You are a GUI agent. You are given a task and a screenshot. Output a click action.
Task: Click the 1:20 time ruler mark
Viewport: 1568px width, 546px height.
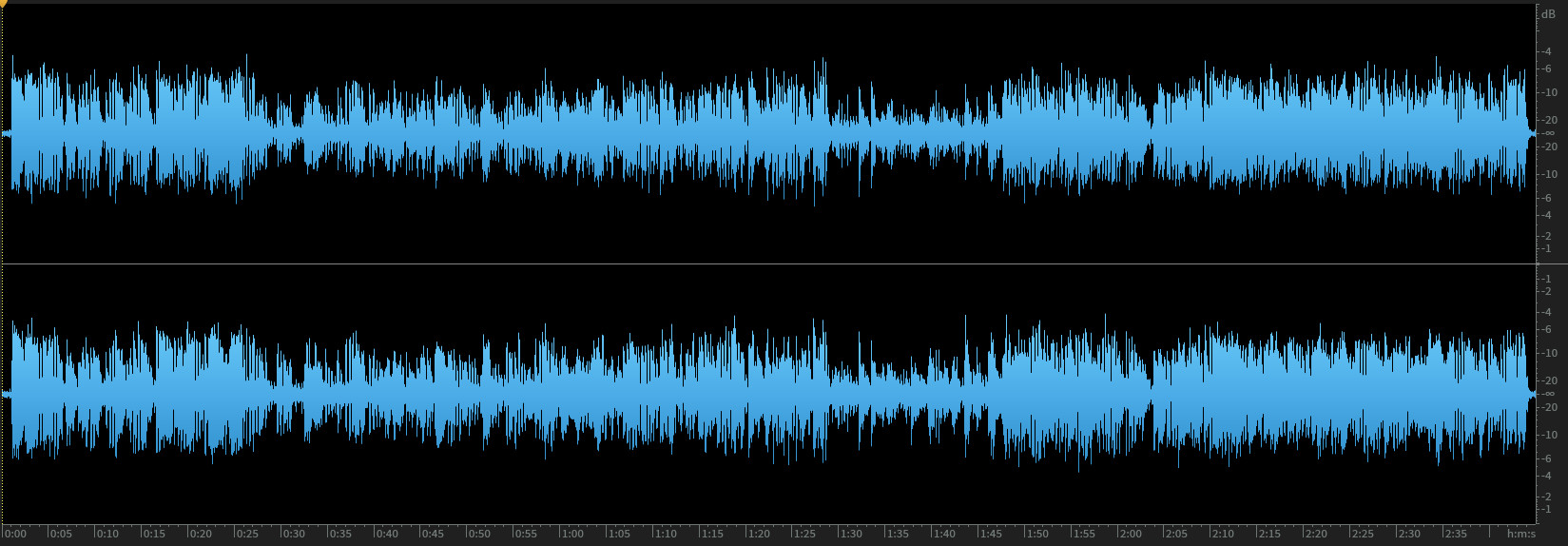760,534
